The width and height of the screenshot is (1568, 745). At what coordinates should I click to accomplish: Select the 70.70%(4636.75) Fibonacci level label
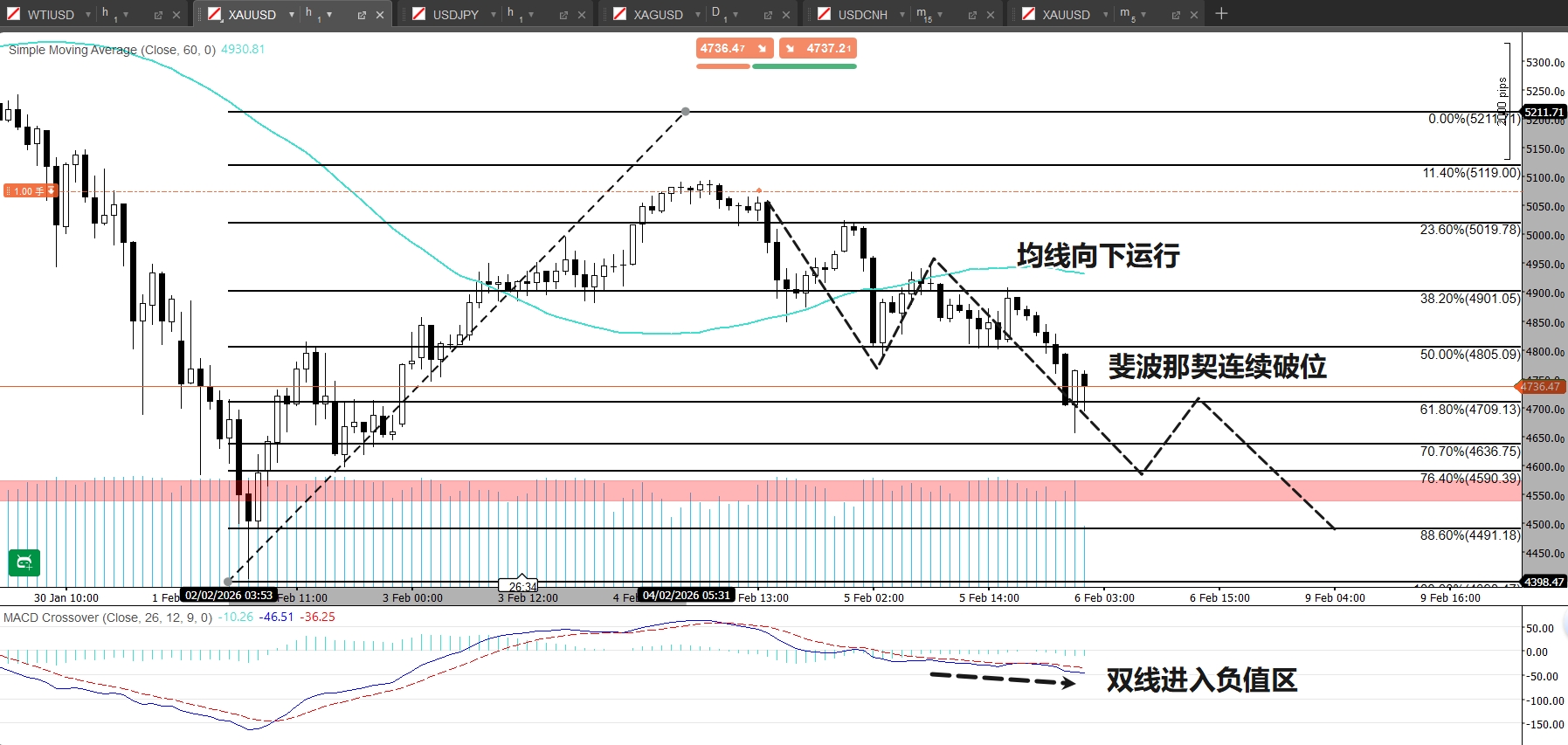click(1470, 452)
